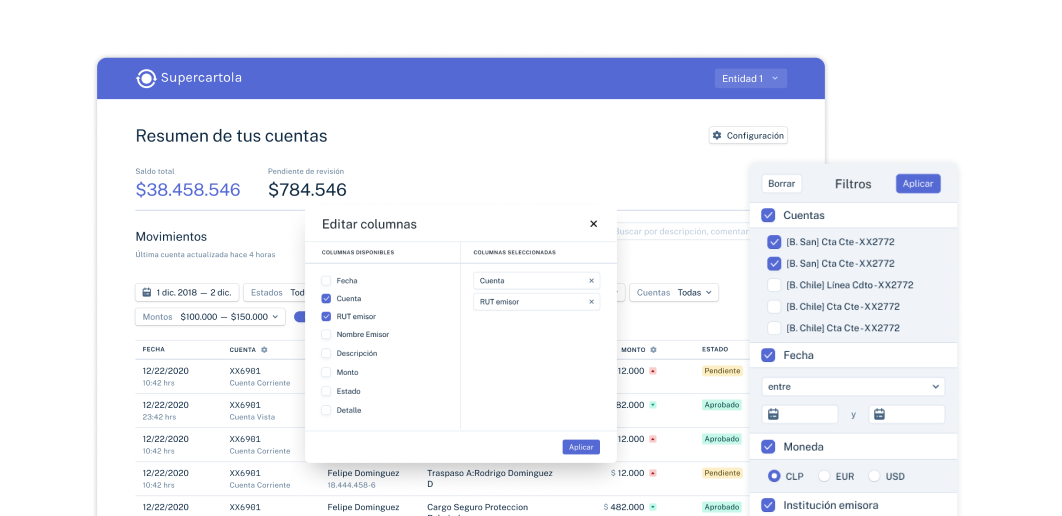Image resolution: width=1062 pixels, height=516 pixels.
Task: Open the Montos $100.000 — $150.000 dropdown
Action: pos(211,317)
